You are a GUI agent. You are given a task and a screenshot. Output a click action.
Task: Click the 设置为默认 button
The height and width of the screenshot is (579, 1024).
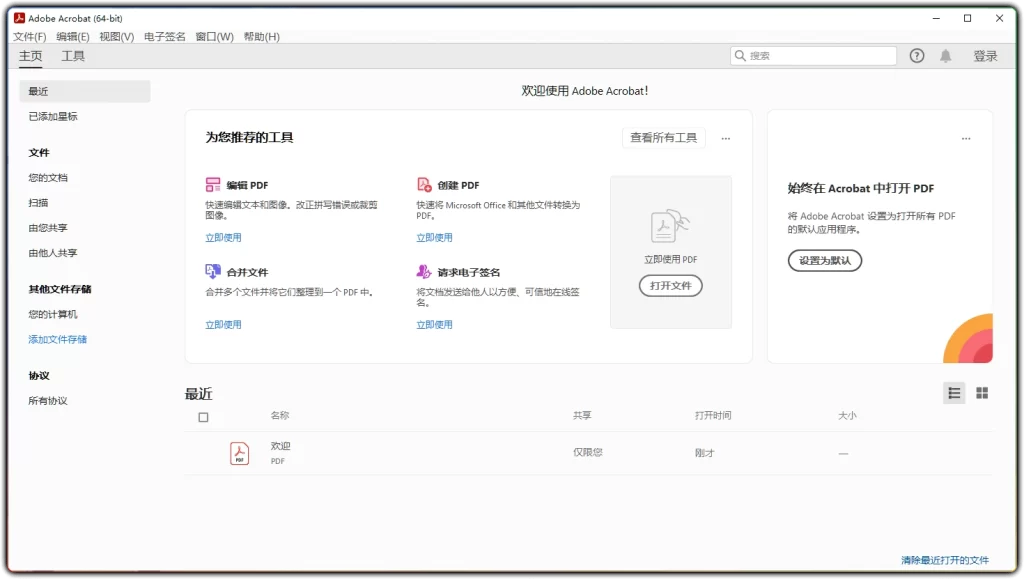824,260
